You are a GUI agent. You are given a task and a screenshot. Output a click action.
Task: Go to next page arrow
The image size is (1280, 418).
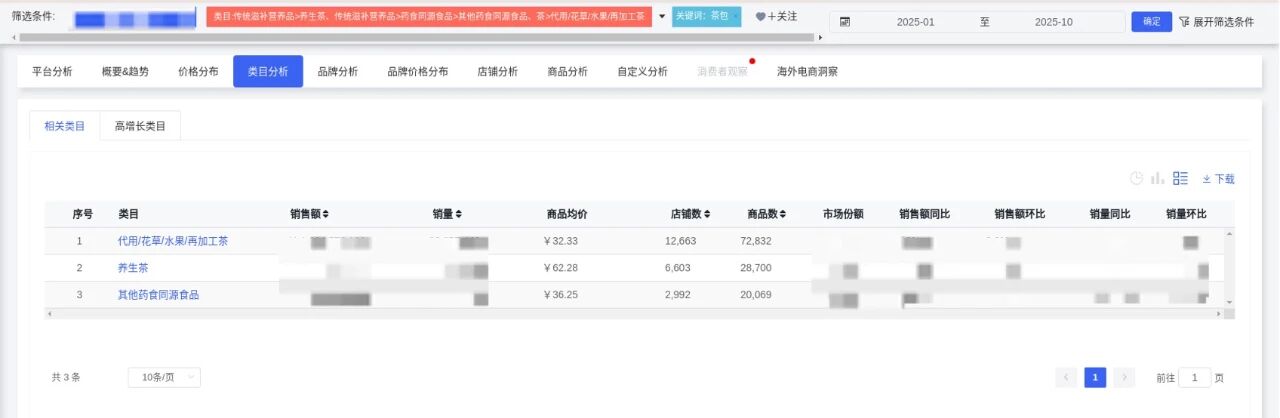coord(1124,377)
